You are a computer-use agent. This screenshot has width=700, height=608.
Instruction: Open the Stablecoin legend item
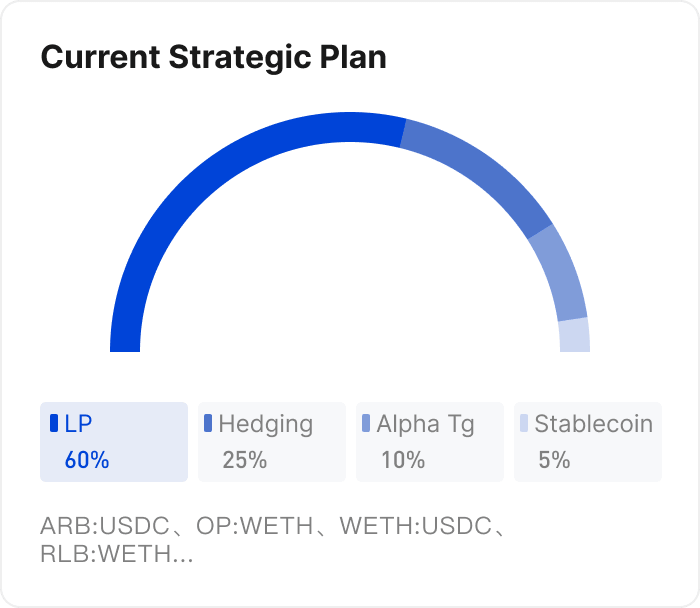[587, 441]
